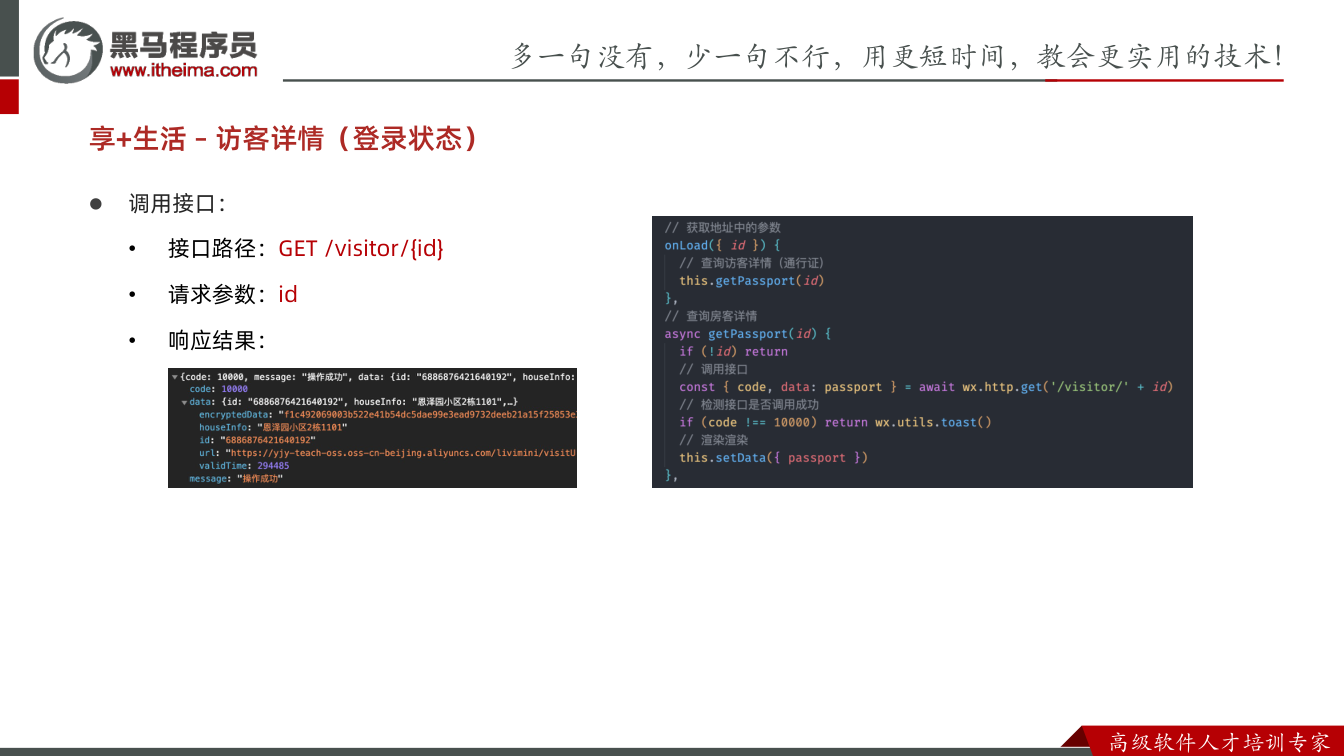This screenshot has height=756, width=1344.
Task: Click the comment 获取地址中的参数
Action: point(722,228)
